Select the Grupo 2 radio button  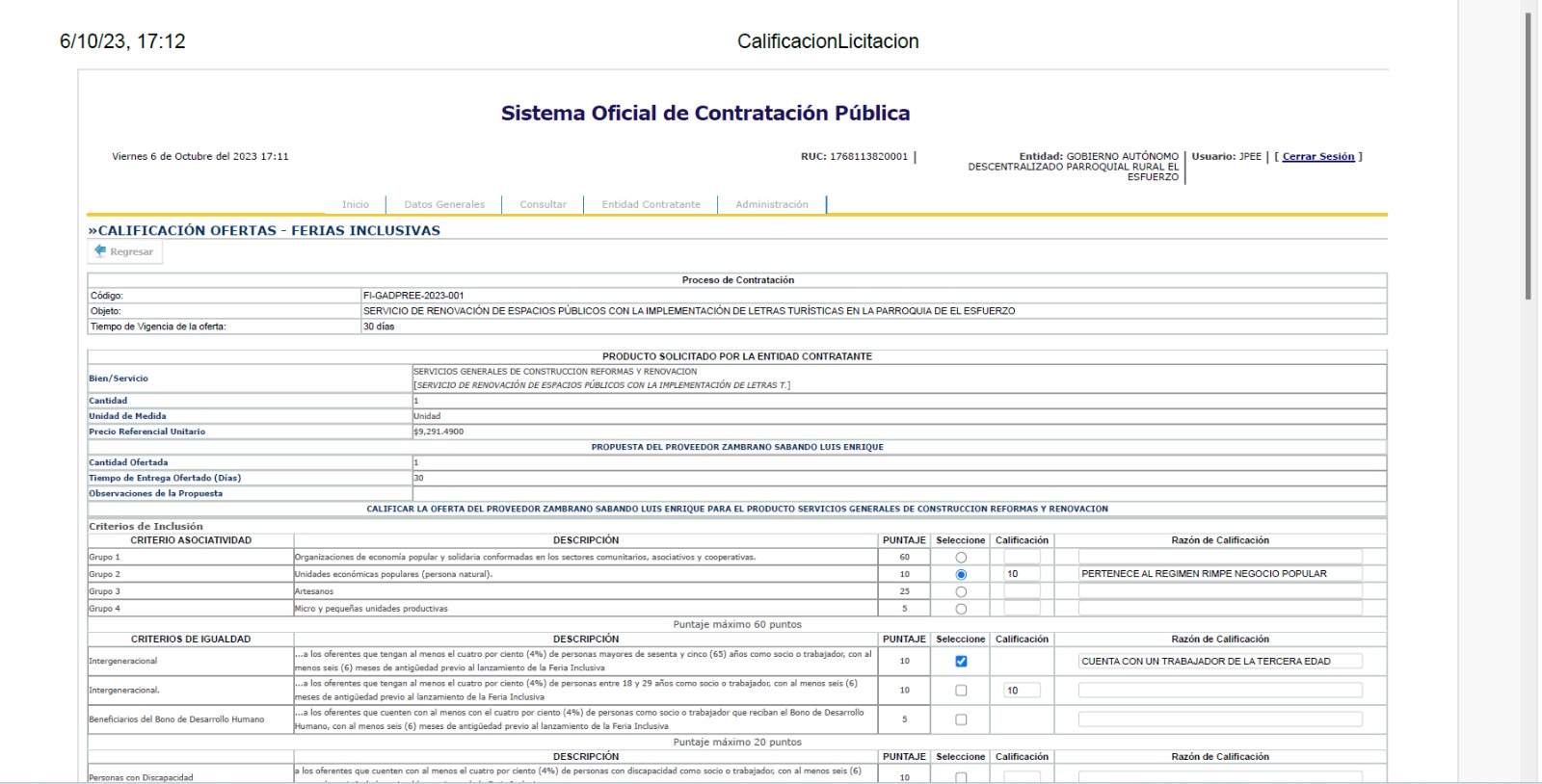(x=961, y=575)
